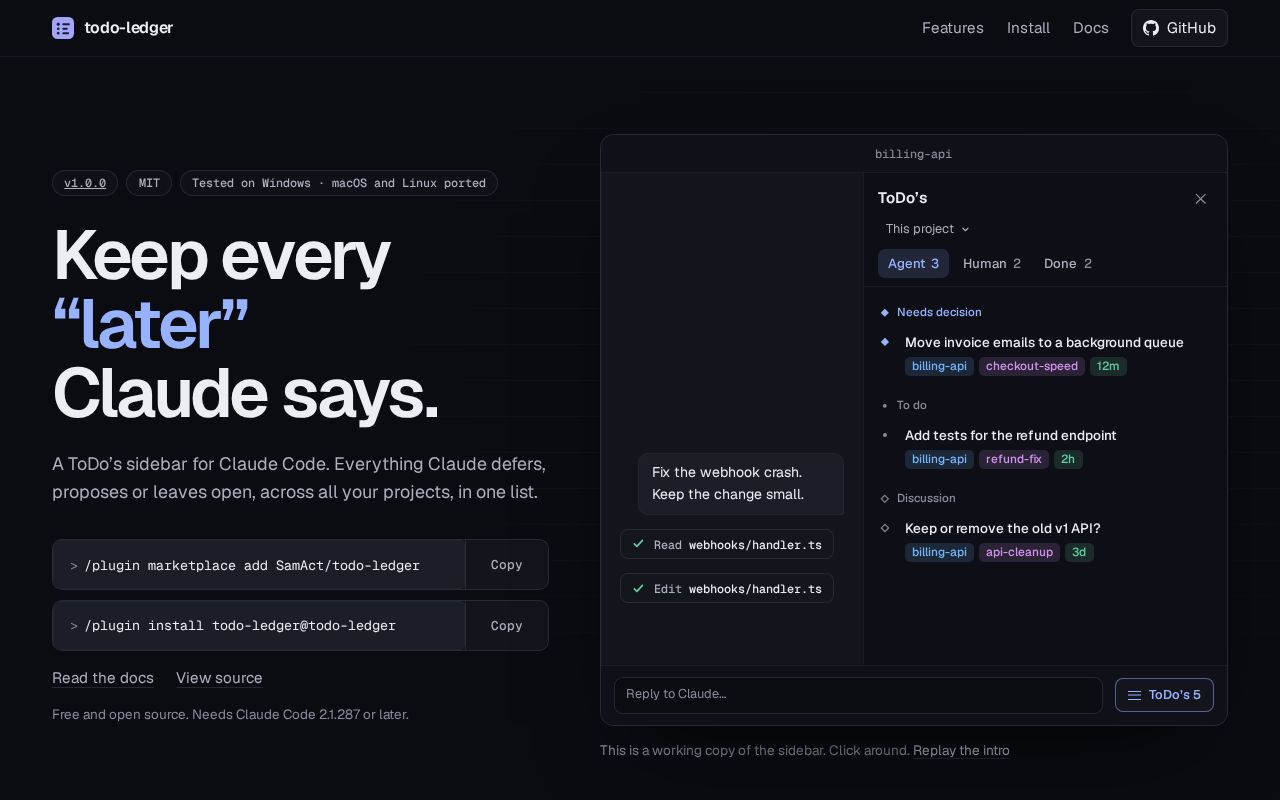Switch to the Agent 3 tab

[913, 263]
